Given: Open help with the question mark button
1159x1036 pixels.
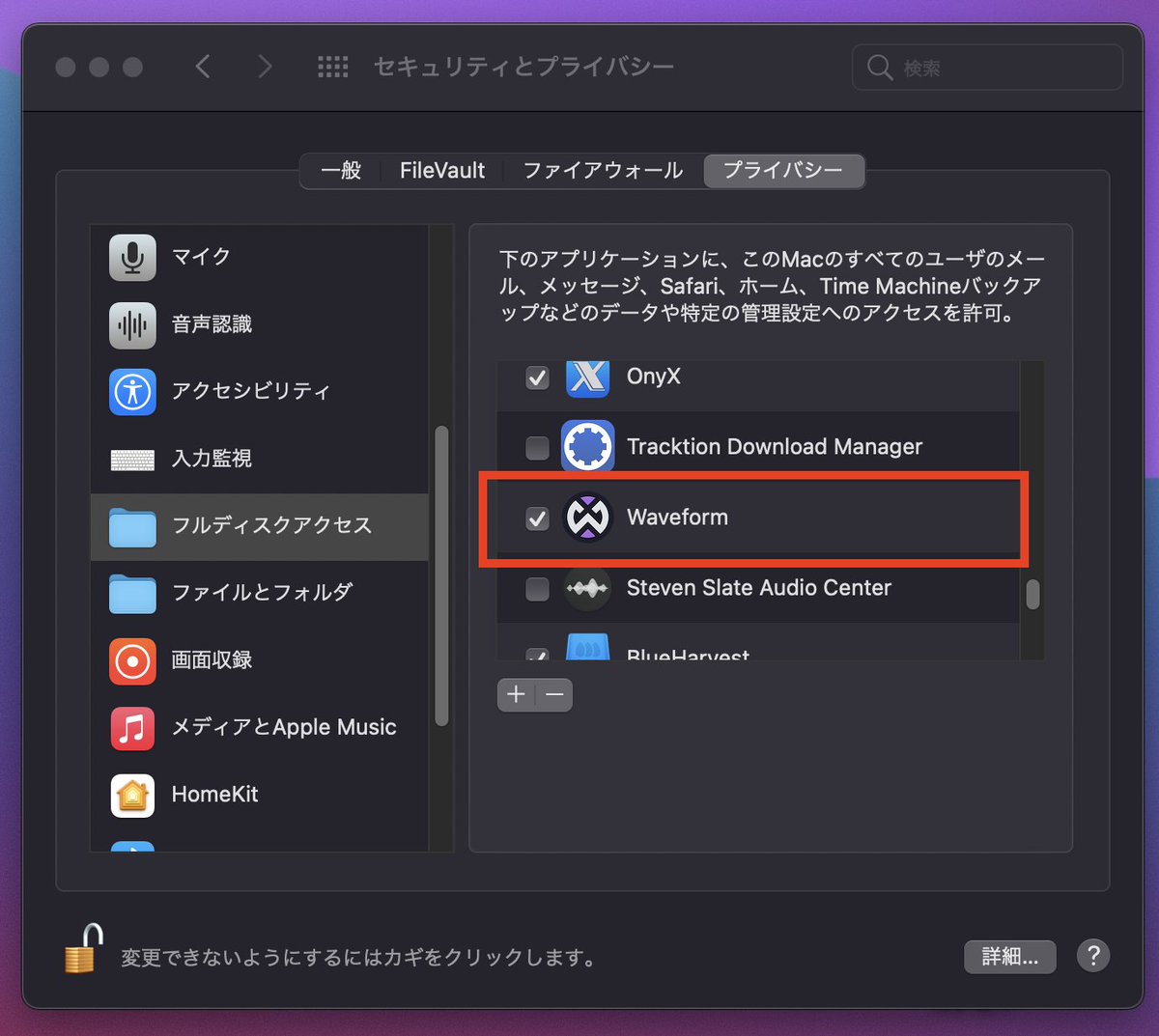Looking at the screenshot, I should point(1093,956).
